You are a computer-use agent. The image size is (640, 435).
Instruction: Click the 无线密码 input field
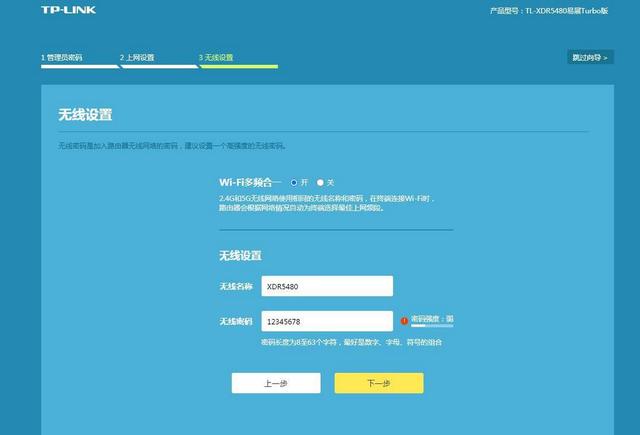tap(327, 321)
